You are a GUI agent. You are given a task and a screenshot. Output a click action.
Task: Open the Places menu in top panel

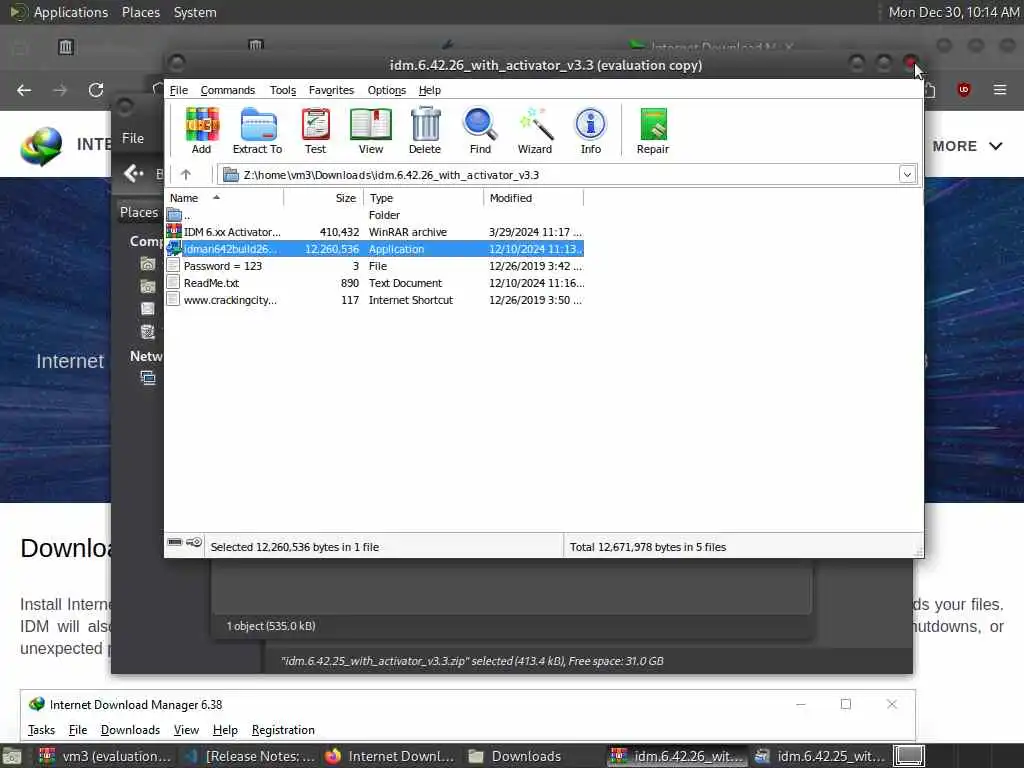(141, 12)
